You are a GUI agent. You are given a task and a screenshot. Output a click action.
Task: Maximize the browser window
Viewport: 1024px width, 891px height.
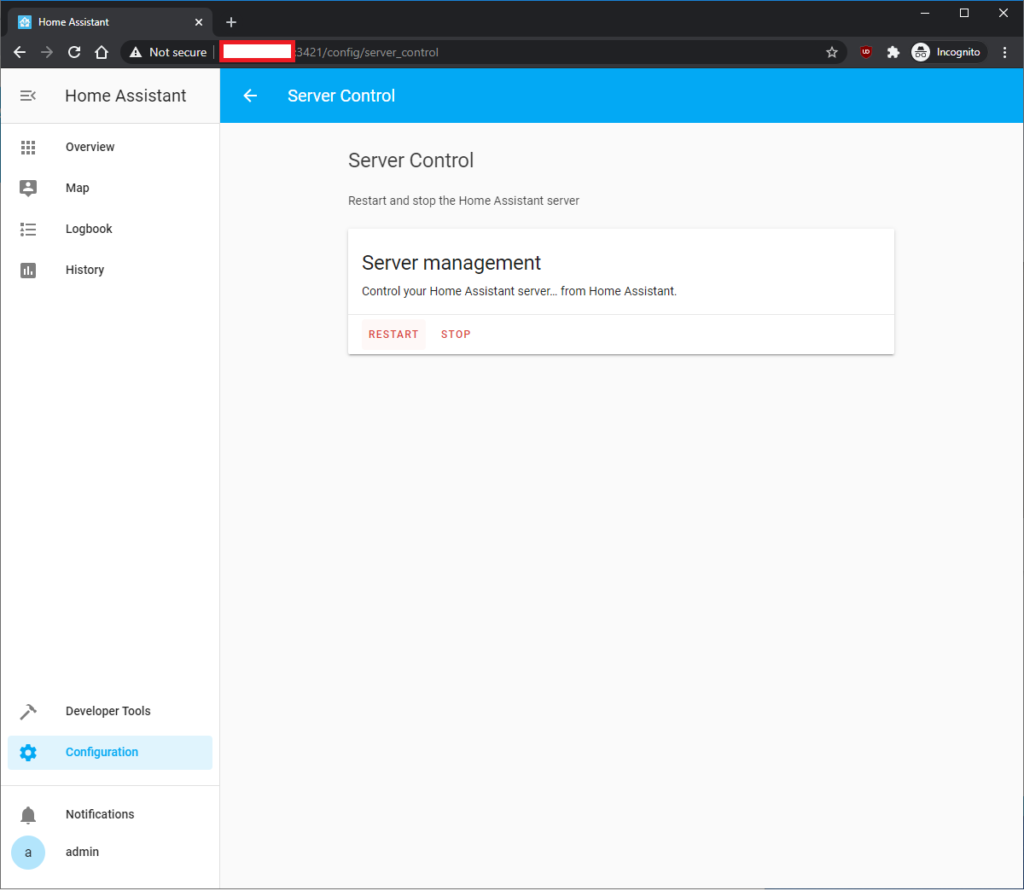tap(964, 13)
